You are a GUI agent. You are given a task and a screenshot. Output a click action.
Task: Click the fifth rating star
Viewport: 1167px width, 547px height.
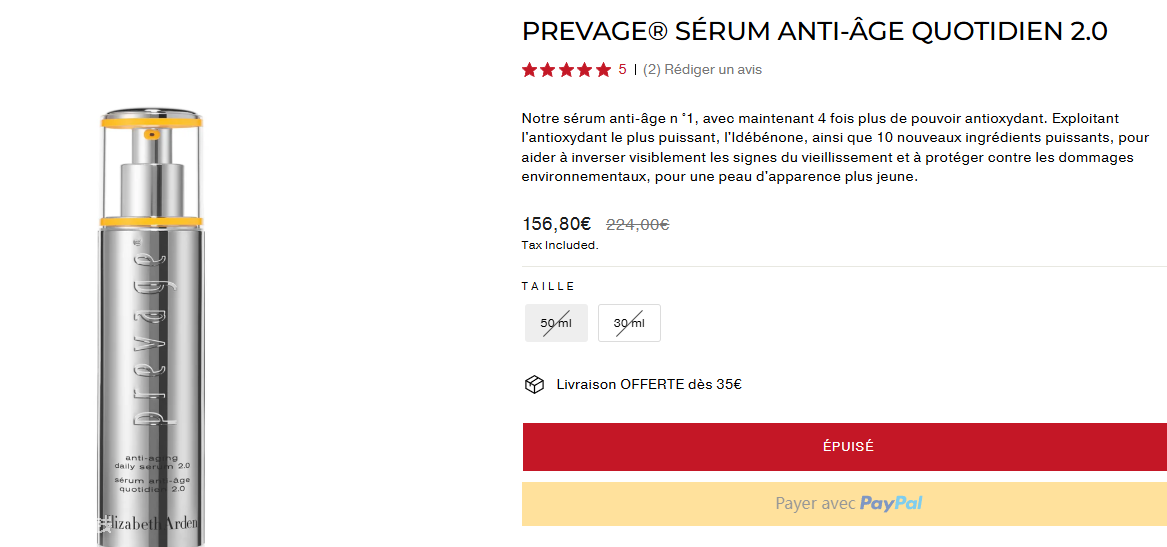pos(603,70)
